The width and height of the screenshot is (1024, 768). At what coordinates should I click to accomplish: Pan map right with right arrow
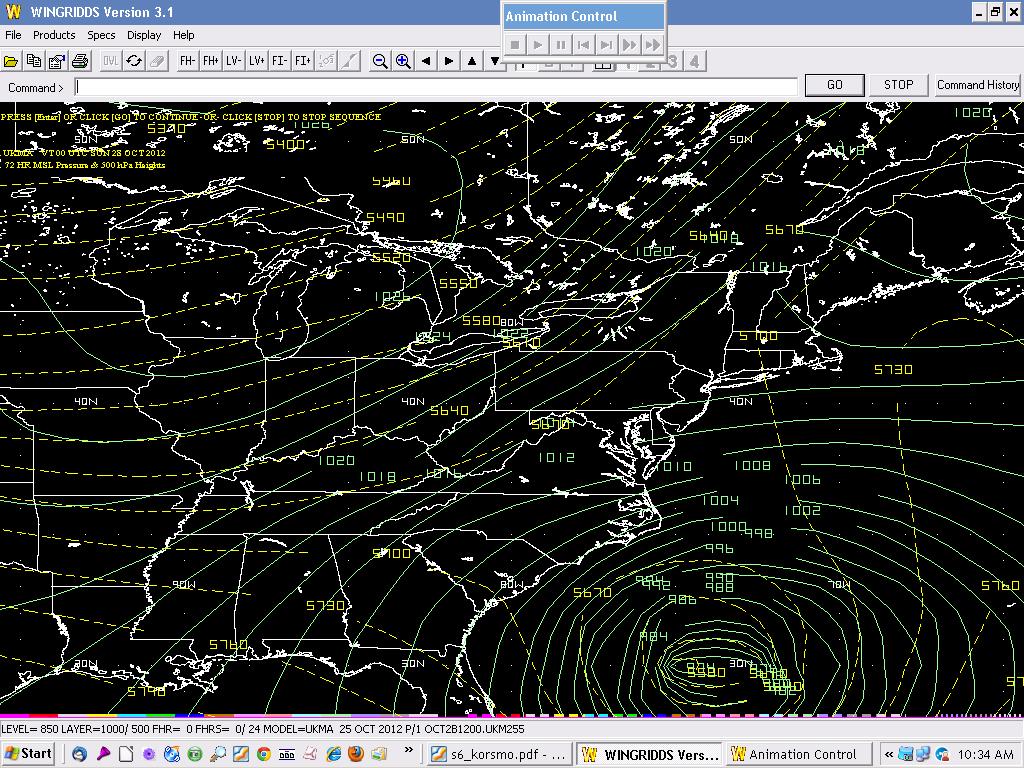coord(449,61)
